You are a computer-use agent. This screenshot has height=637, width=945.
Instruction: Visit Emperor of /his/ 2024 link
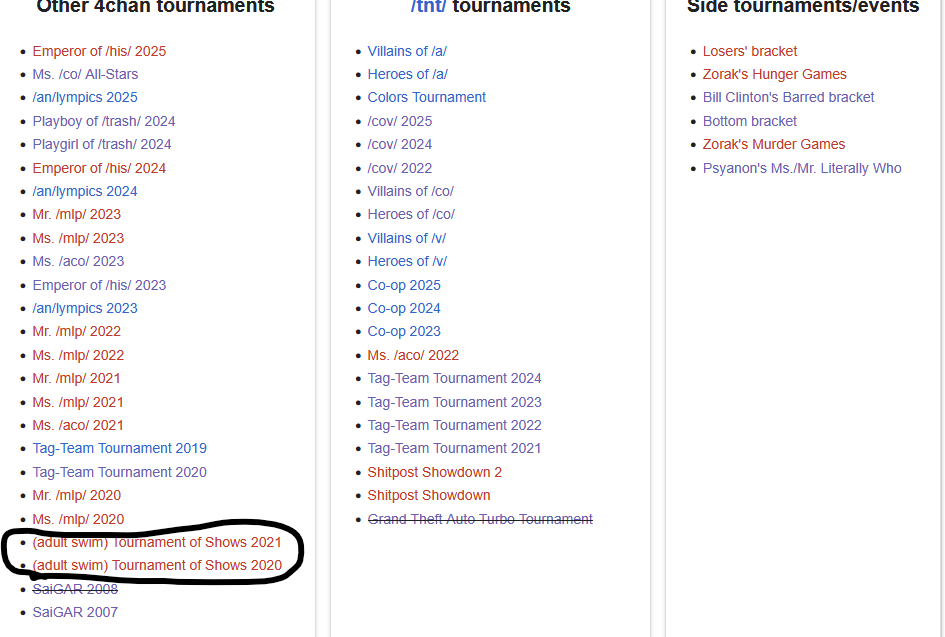[x=99, y=168]
